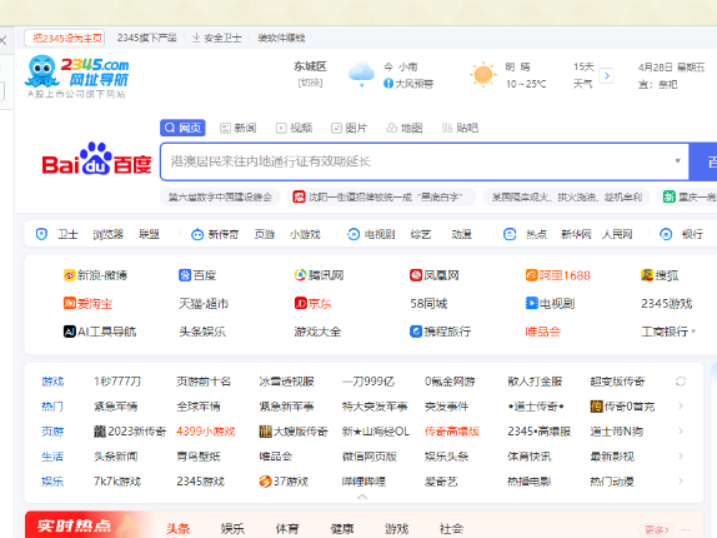Open 4399小游戏 link
Viewport: 717px width, 538px height.
pos(206,431)
